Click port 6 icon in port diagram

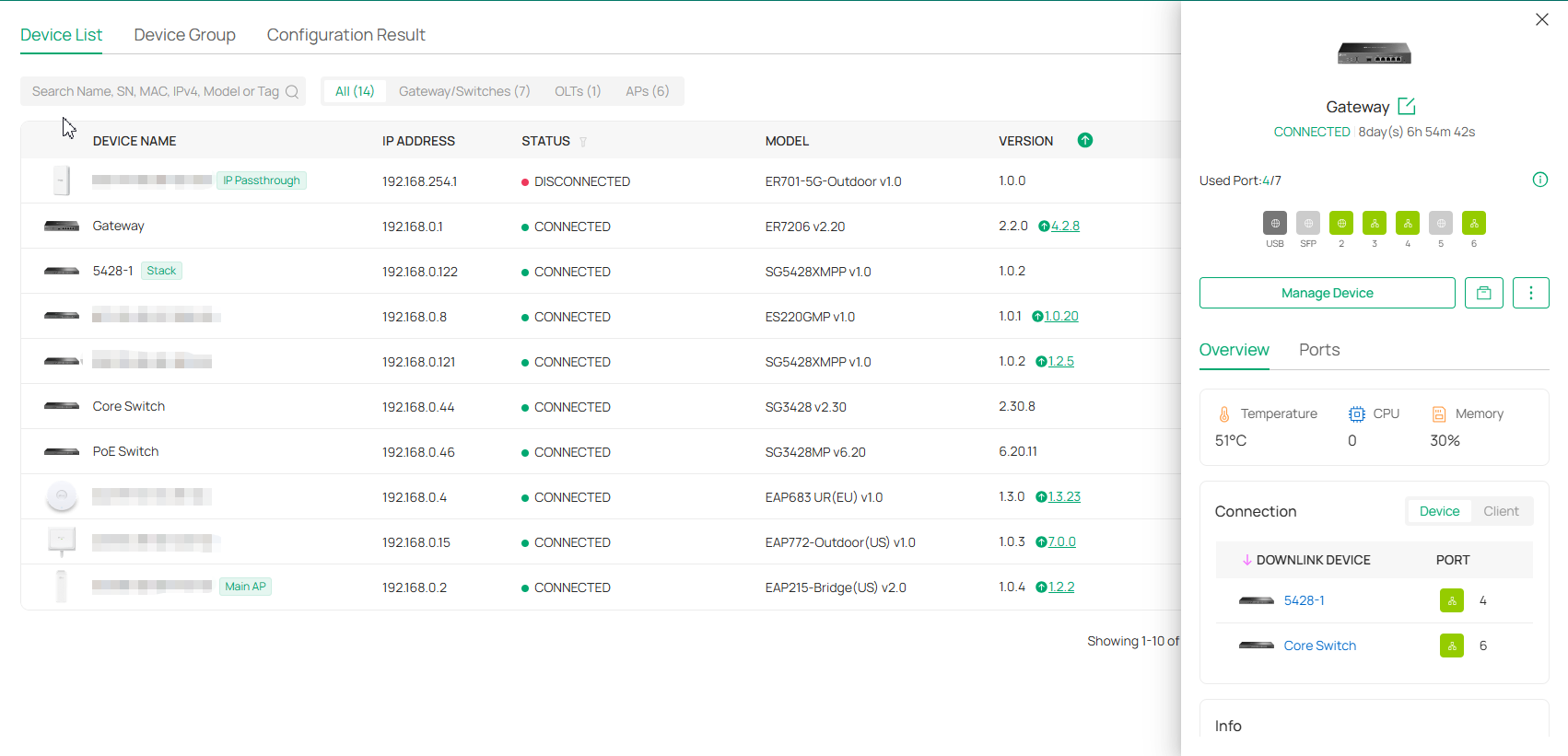tap(1473, 224)
